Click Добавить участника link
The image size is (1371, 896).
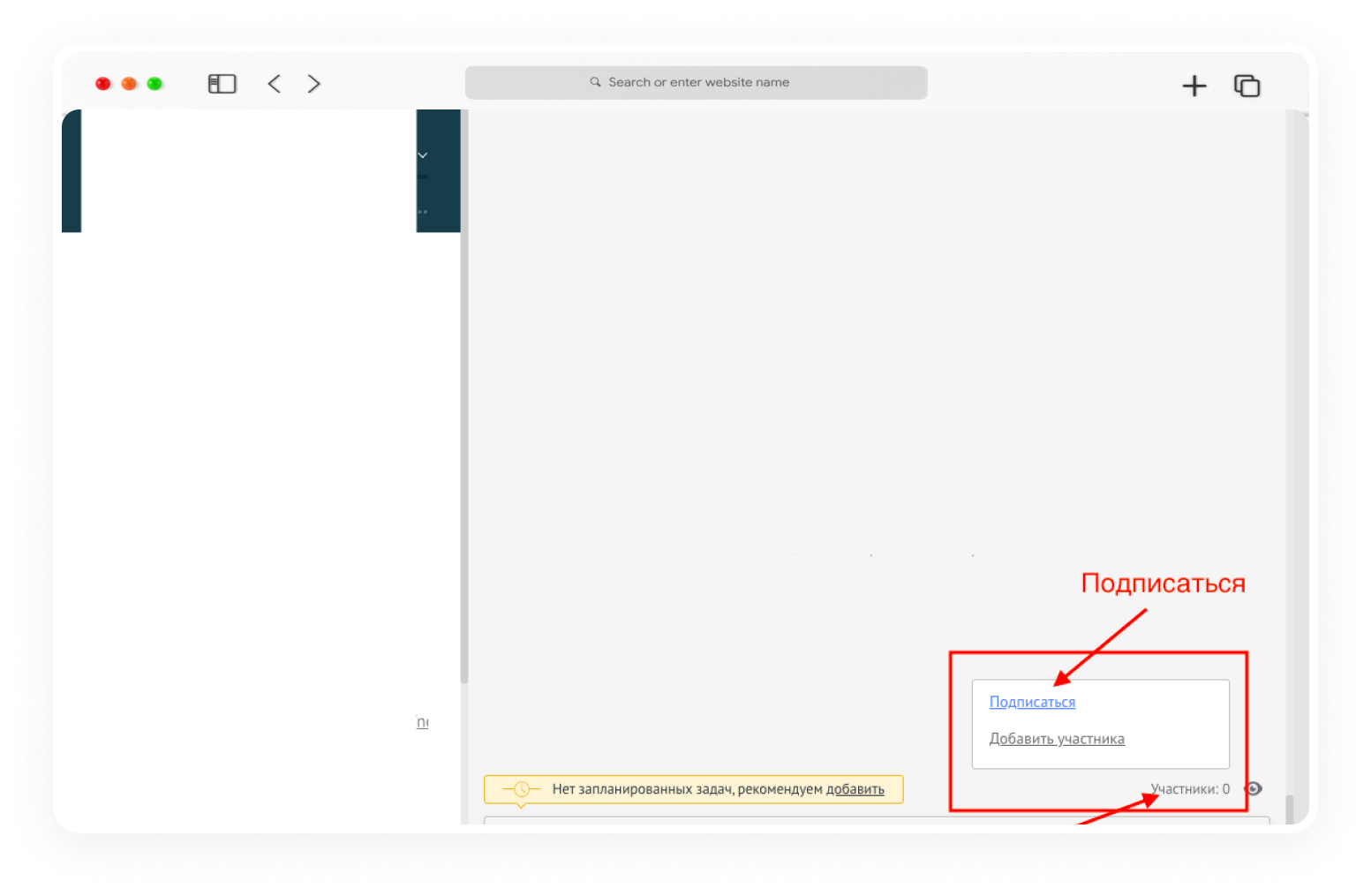coord(1057,739)
